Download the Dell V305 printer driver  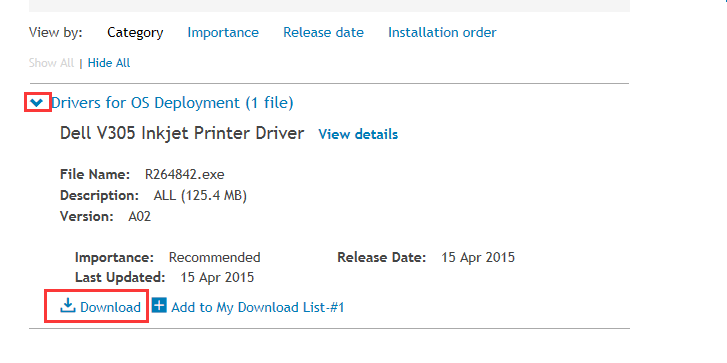(x=101, y=306)
